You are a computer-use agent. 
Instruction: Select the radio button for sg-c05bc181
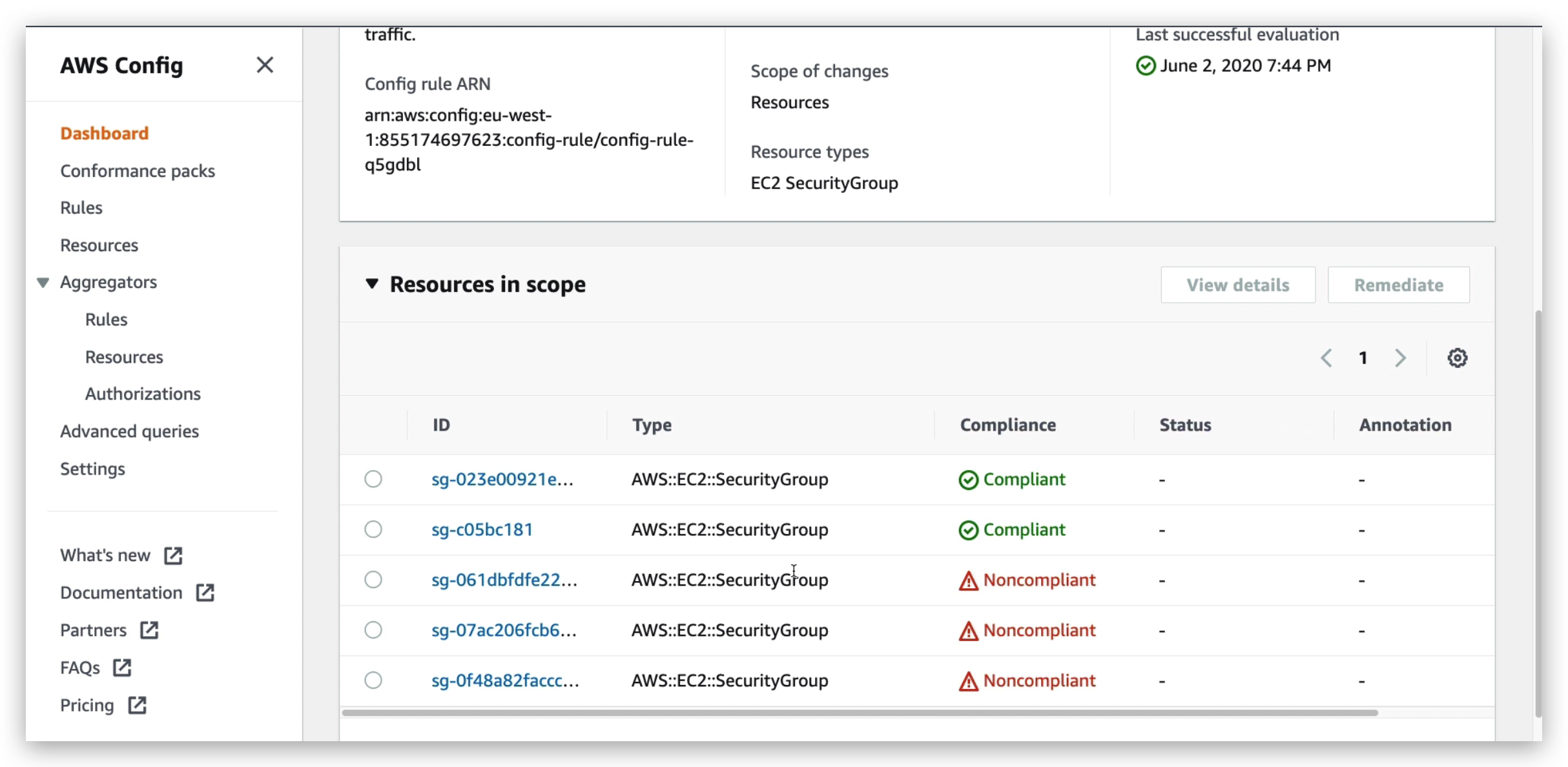[373, 529]
